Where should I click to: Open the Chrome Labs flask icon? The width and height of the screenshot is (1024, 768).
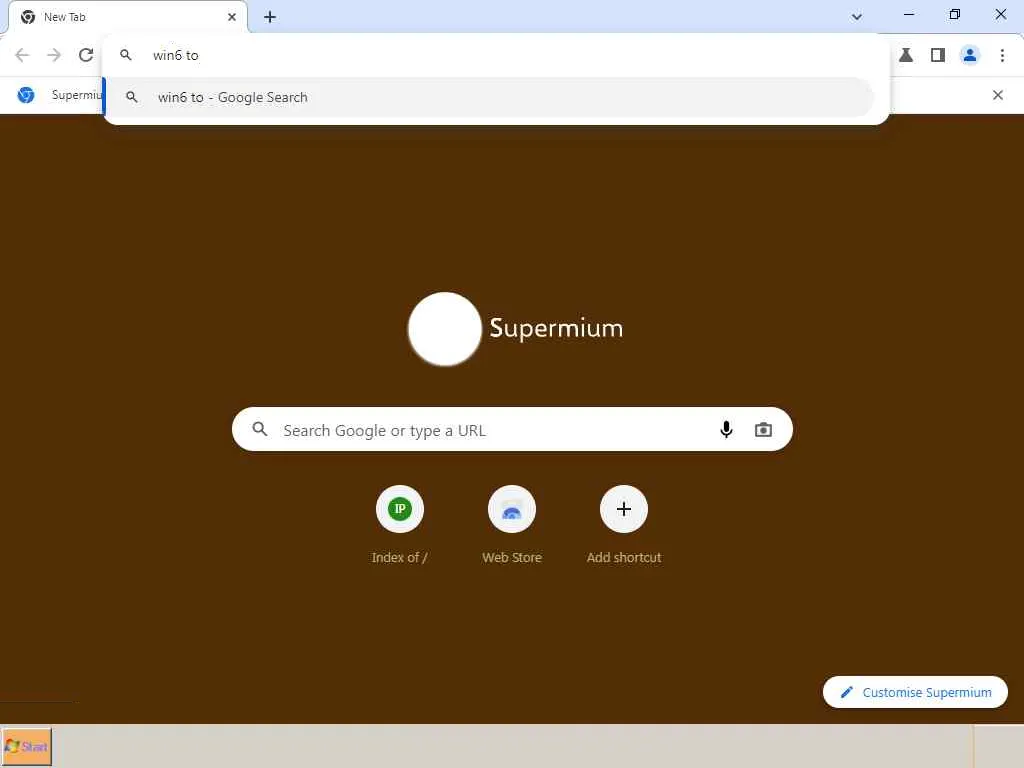point(906,56)
